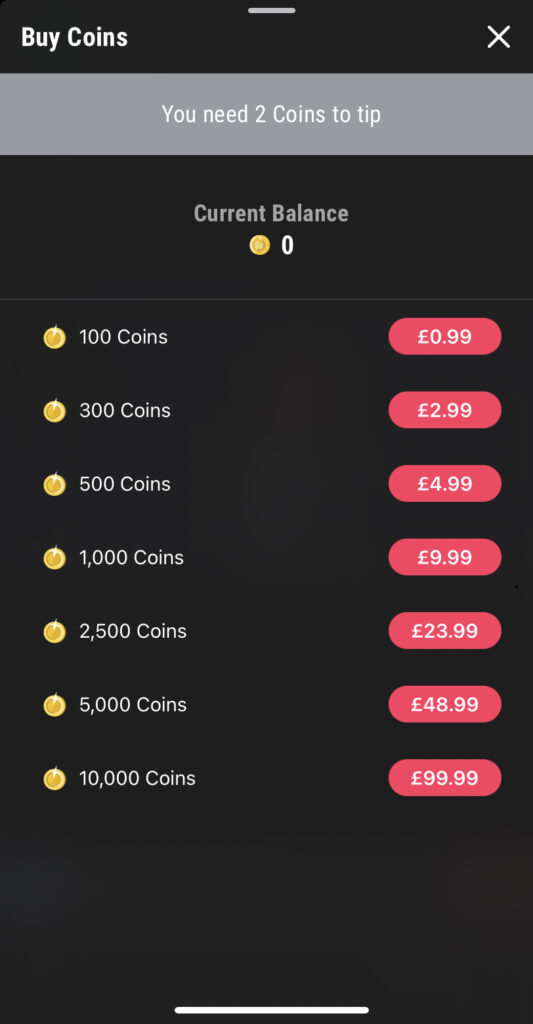Image resolution: width=533 pixels, height=1024 pixels.
Task: Tap the coin icon beside 5,000 Coins
Action: [54, 705]
